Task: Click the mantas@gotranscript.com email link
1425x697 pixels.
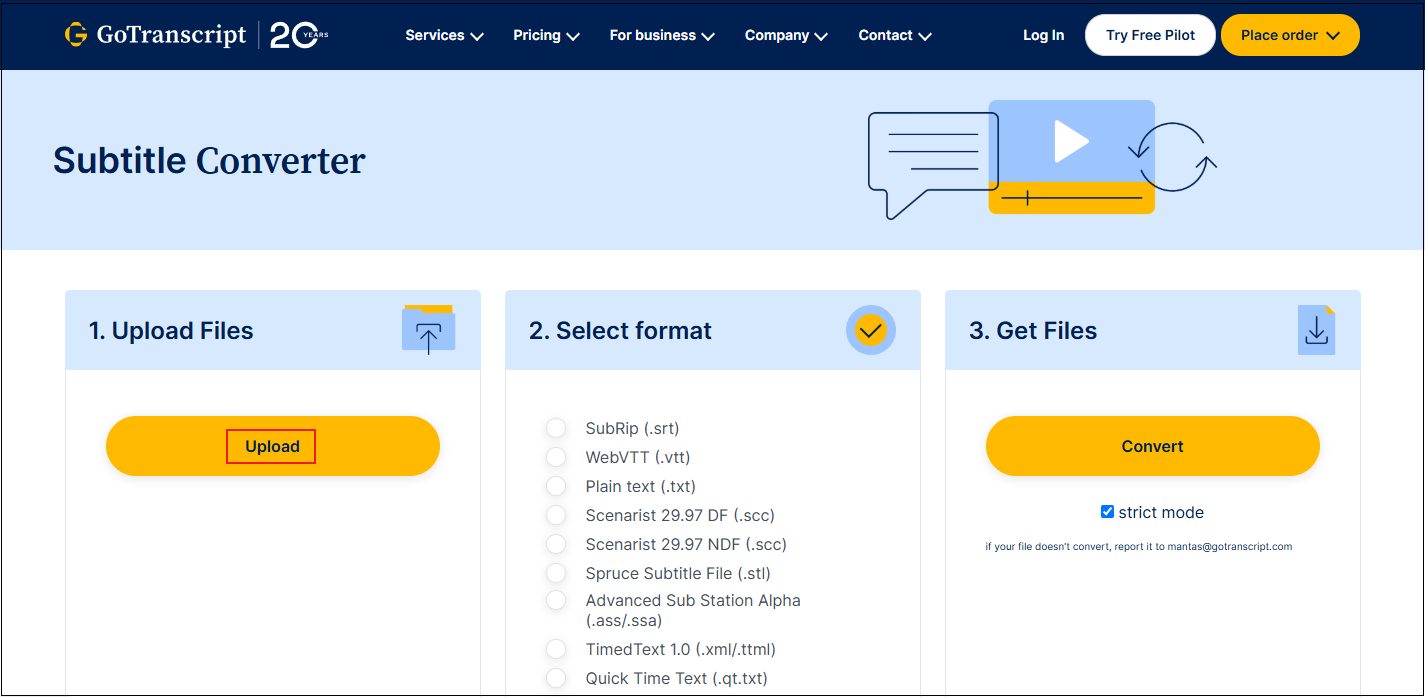Action: [x=1229, y=546]
